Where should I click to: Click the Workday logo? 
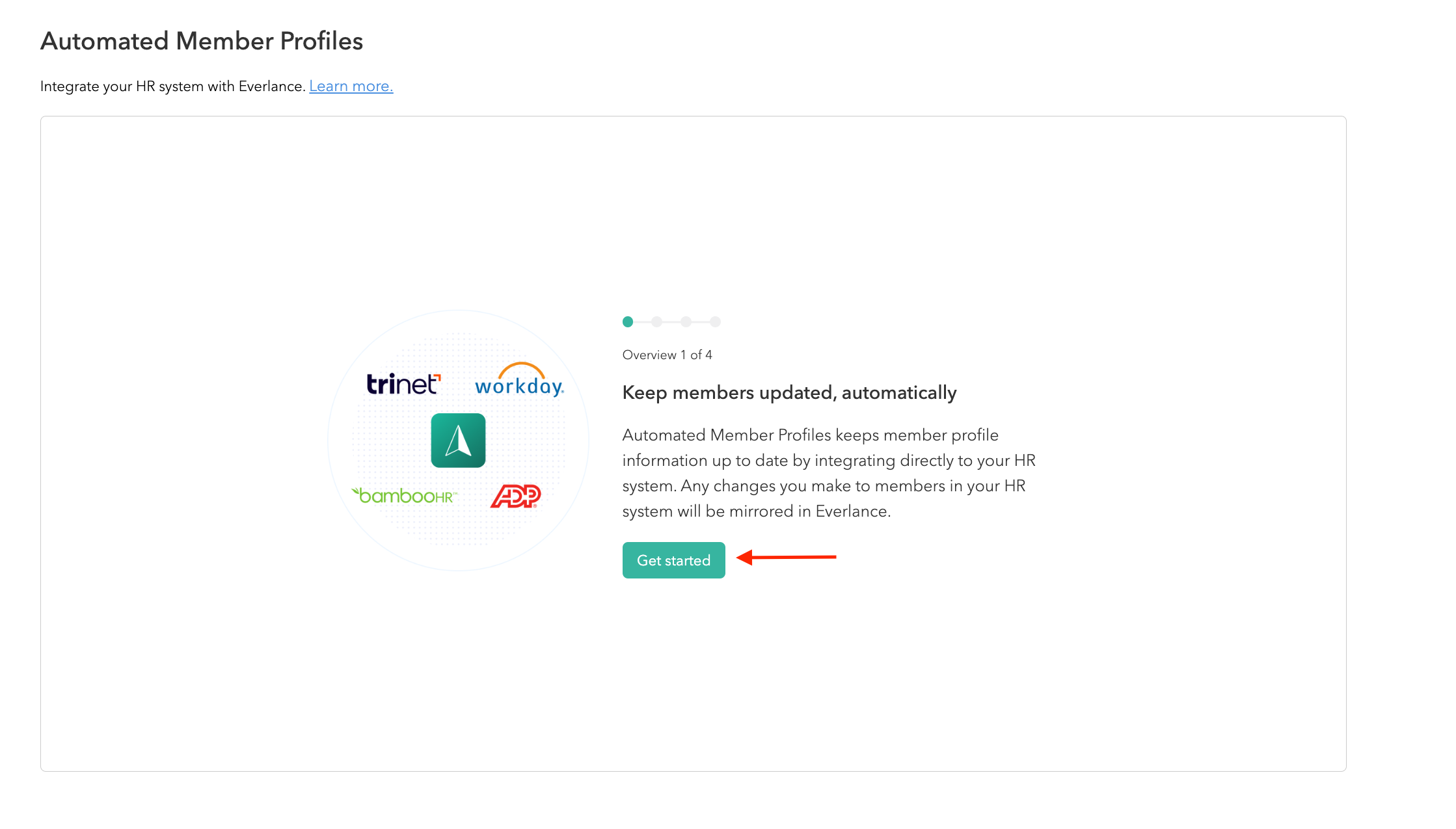pyautogui.click(x=519, y=381)
